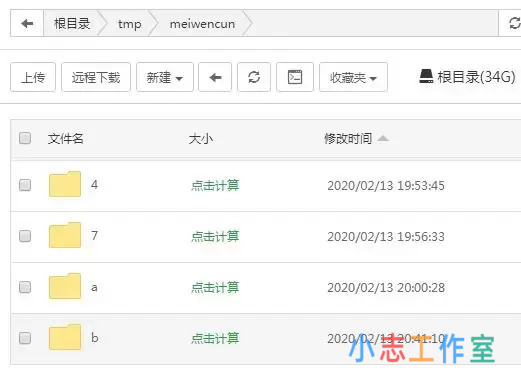Sort by 修改时间 column arrow
This screenshot has height=392, width=521.
383,138
